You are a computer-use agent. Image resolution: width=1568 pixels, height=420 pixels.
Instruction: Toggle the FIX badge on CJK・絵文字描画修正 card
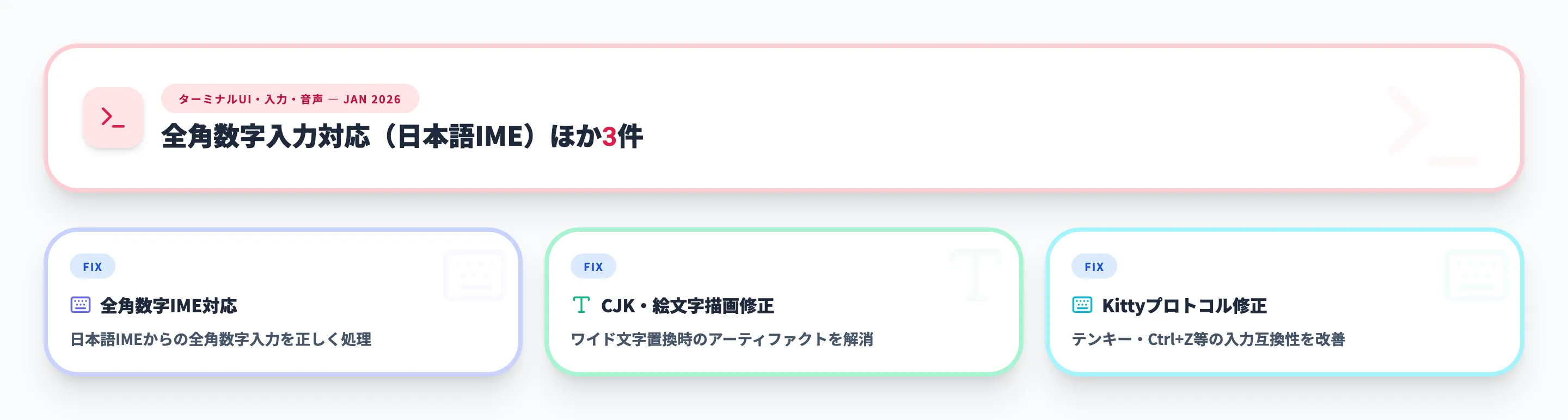click(593, 266)
